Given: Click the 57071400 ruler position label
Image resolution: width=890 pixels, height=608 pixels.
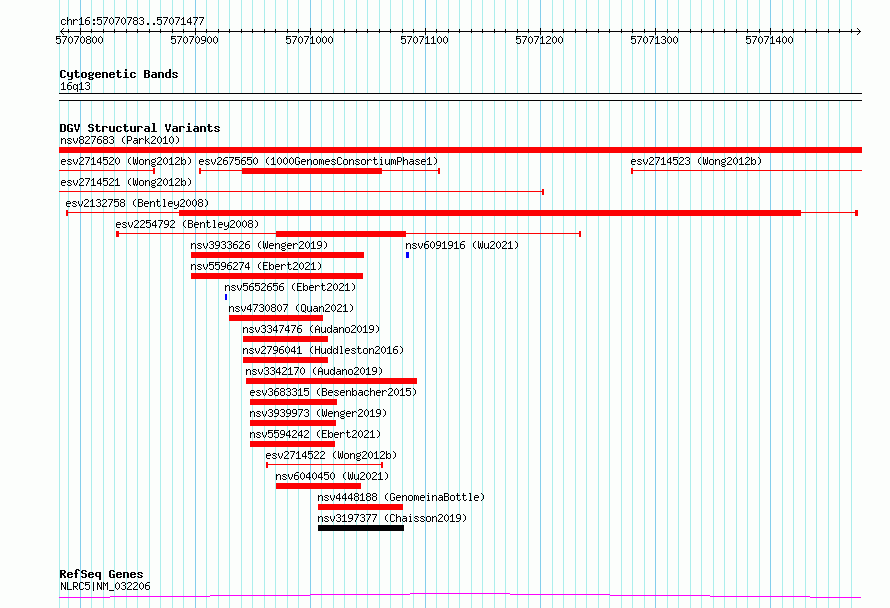Looking at the screenshot, I should (x=769, y=40).
